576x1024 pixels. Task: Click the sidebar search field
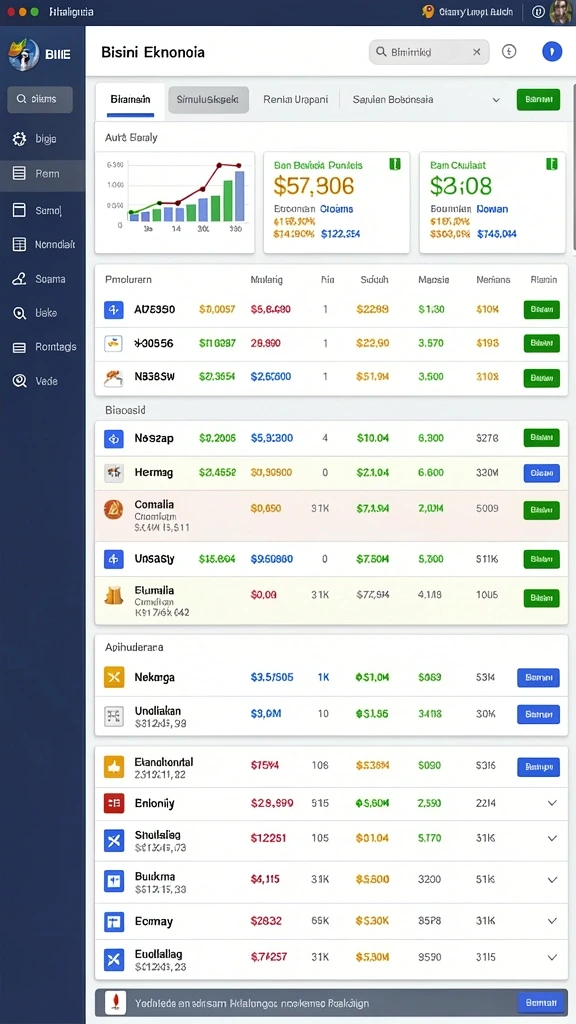(40, 99)
